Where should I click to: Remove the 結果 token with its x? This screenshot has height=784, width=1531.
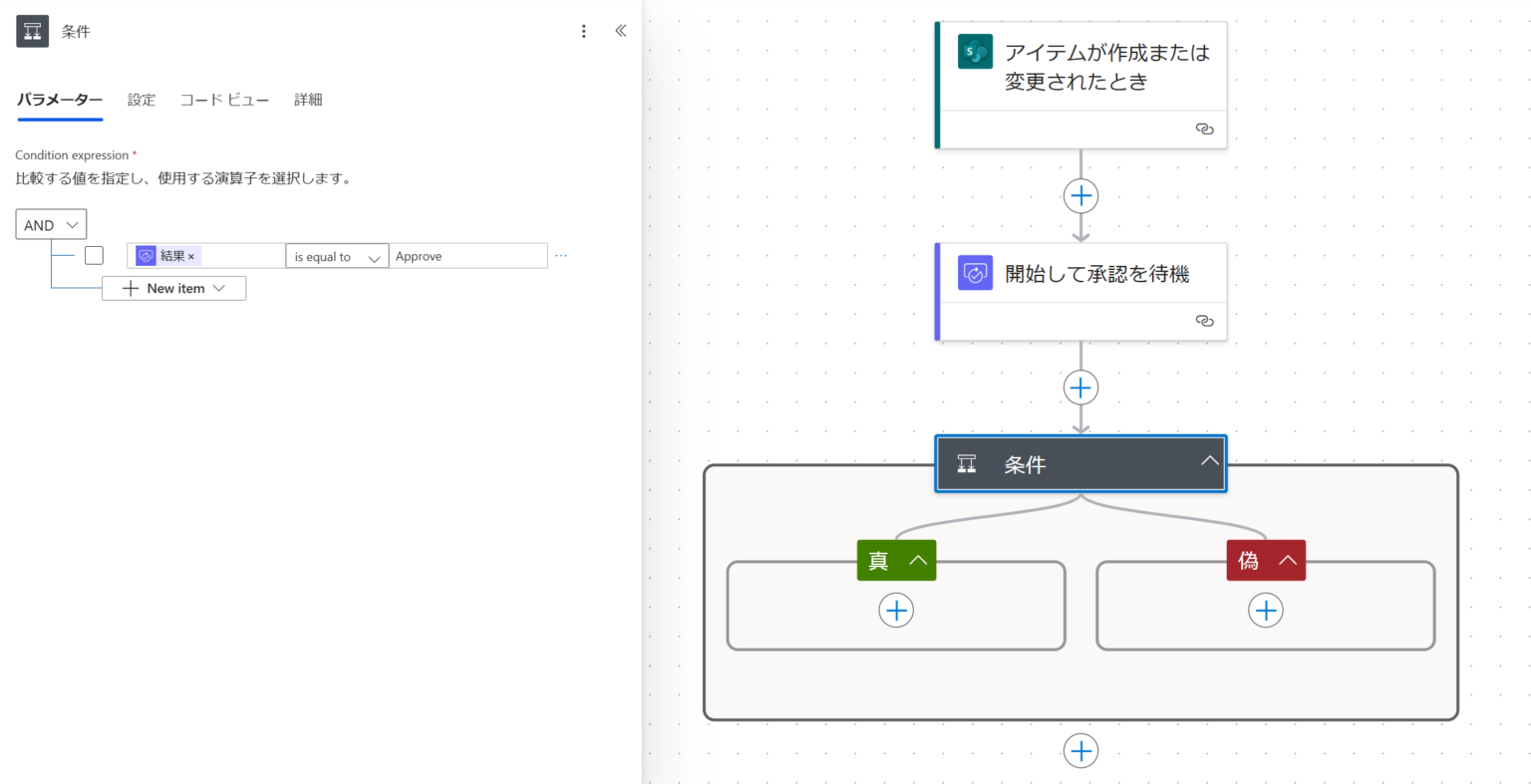pos(191,257)
